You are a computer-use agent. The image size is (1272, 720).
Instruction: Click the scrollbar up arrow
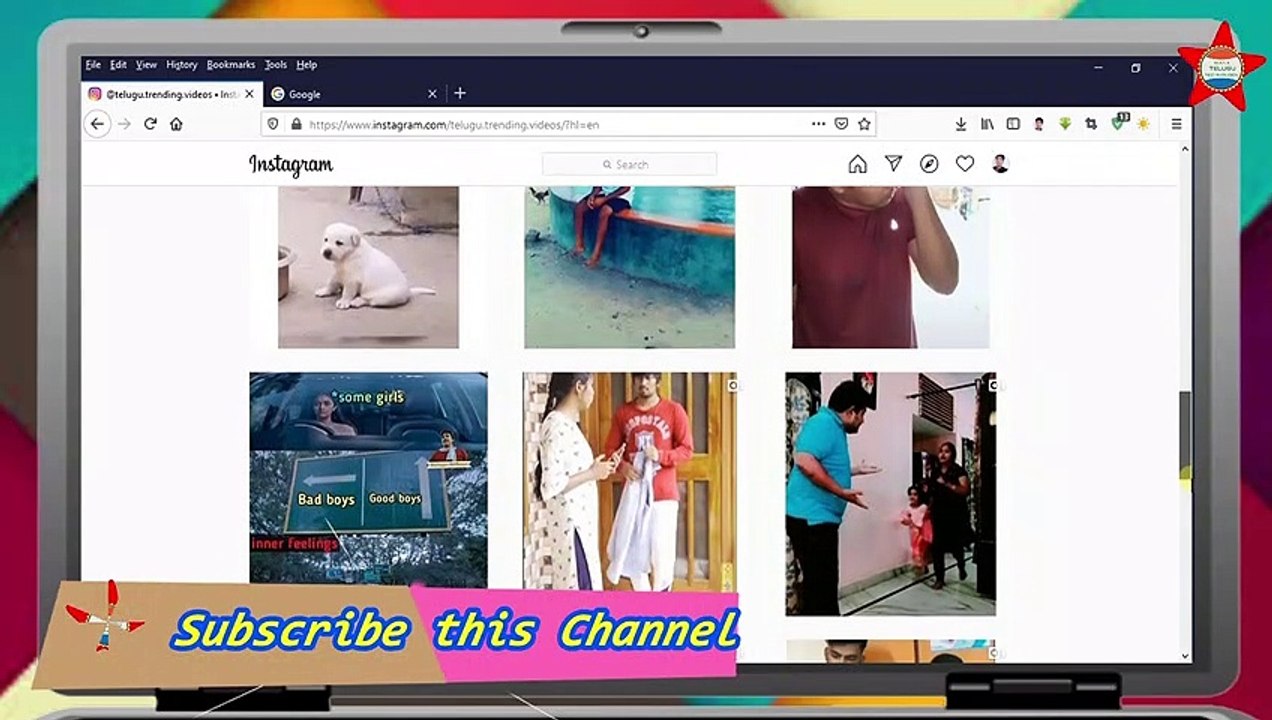pyautogui.click(x=1186, y=149)
